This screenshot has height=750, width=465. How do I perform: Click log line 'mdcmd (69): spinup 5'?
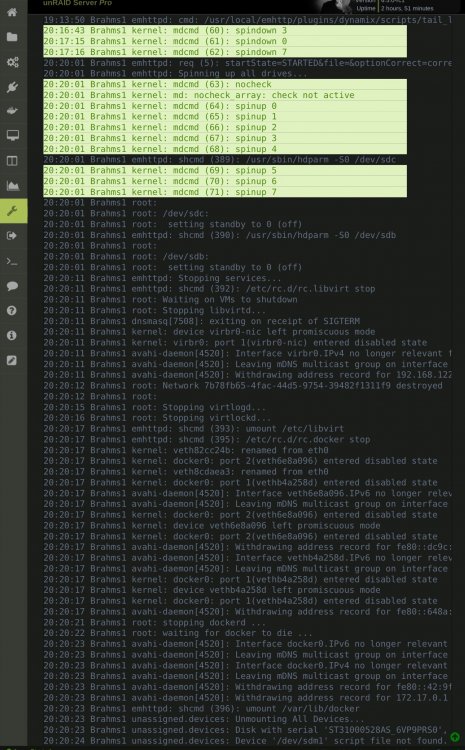(225, 170)
